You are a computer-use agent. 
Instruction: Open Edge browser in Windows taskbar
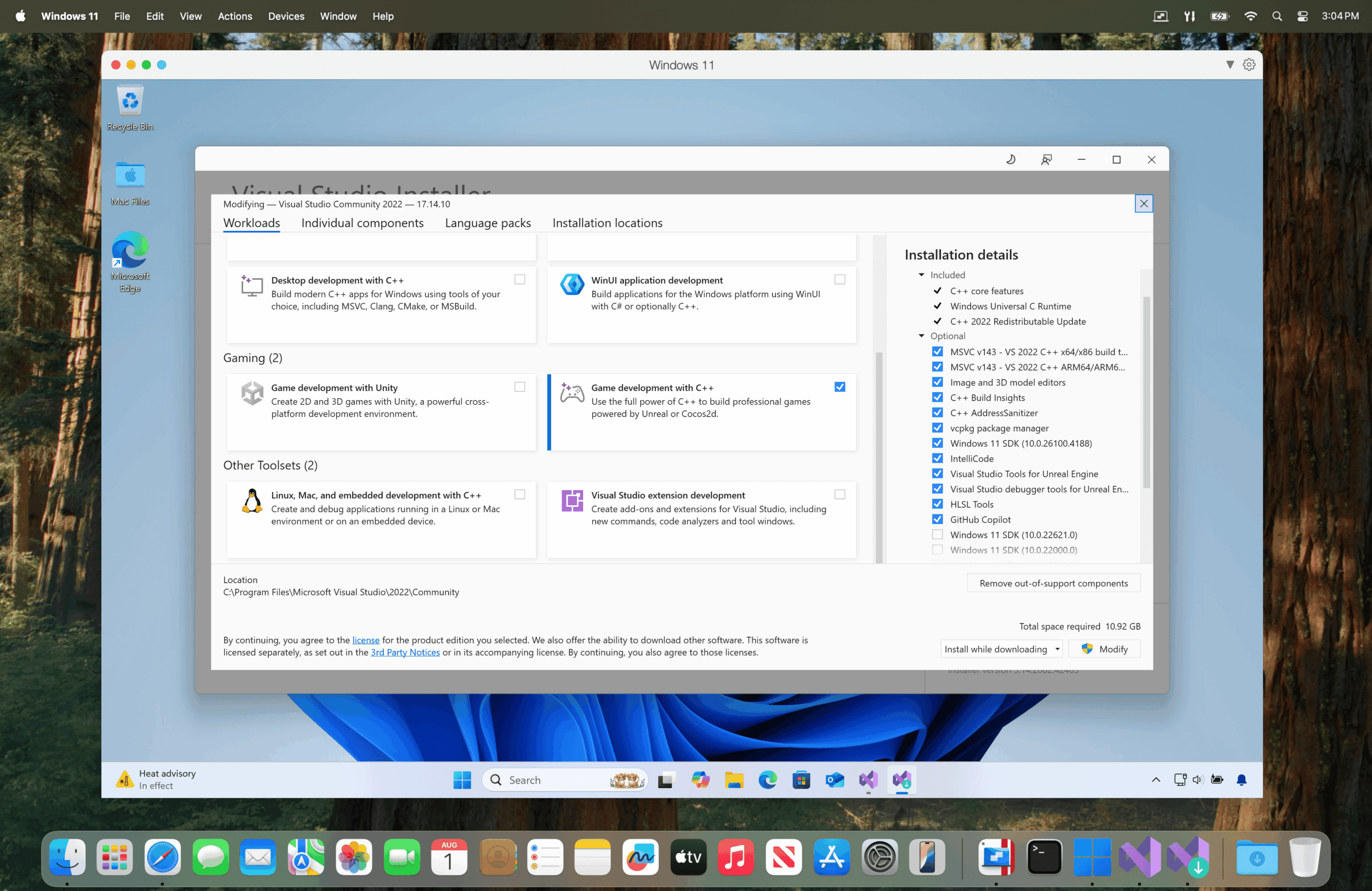767,780
